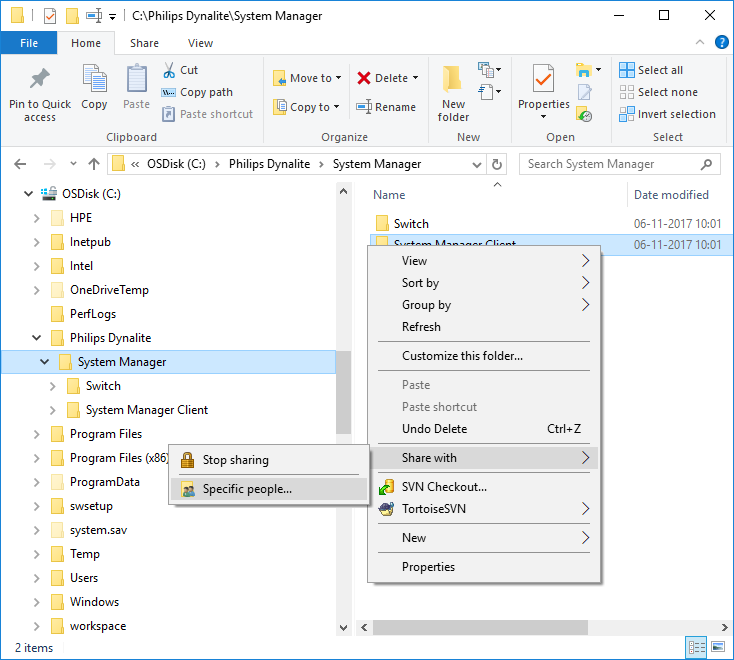Click Invert selection in ribbon

[x=666, y=114]
